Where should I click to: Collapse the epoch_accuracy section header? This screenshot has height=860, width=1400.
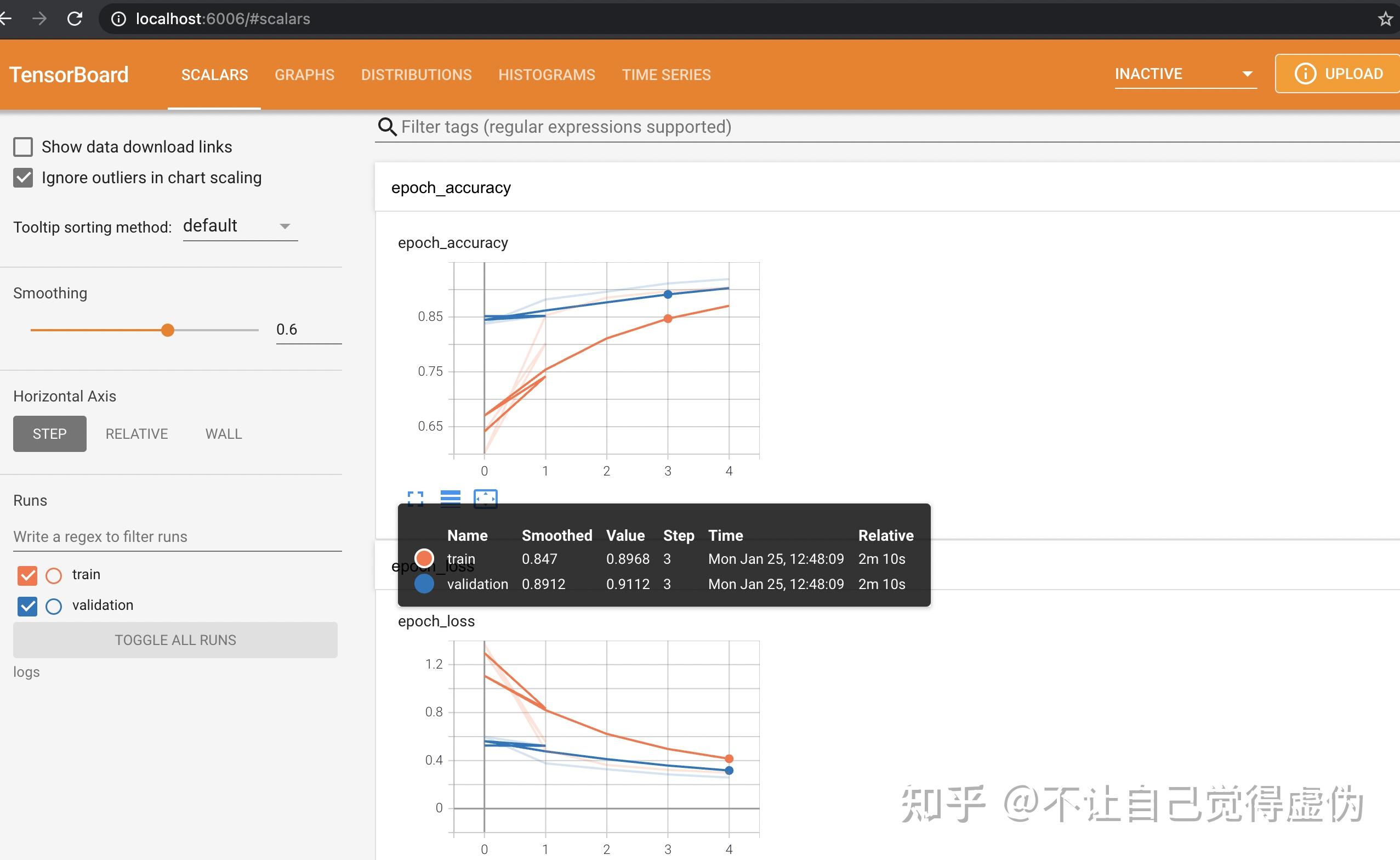(x=887, y=187)
